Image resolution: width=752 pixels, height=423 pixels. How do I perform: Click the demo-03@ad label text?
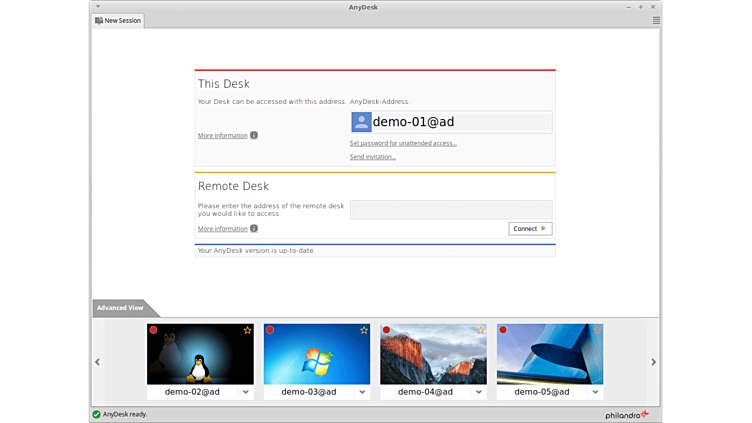(x=308, y=392)
